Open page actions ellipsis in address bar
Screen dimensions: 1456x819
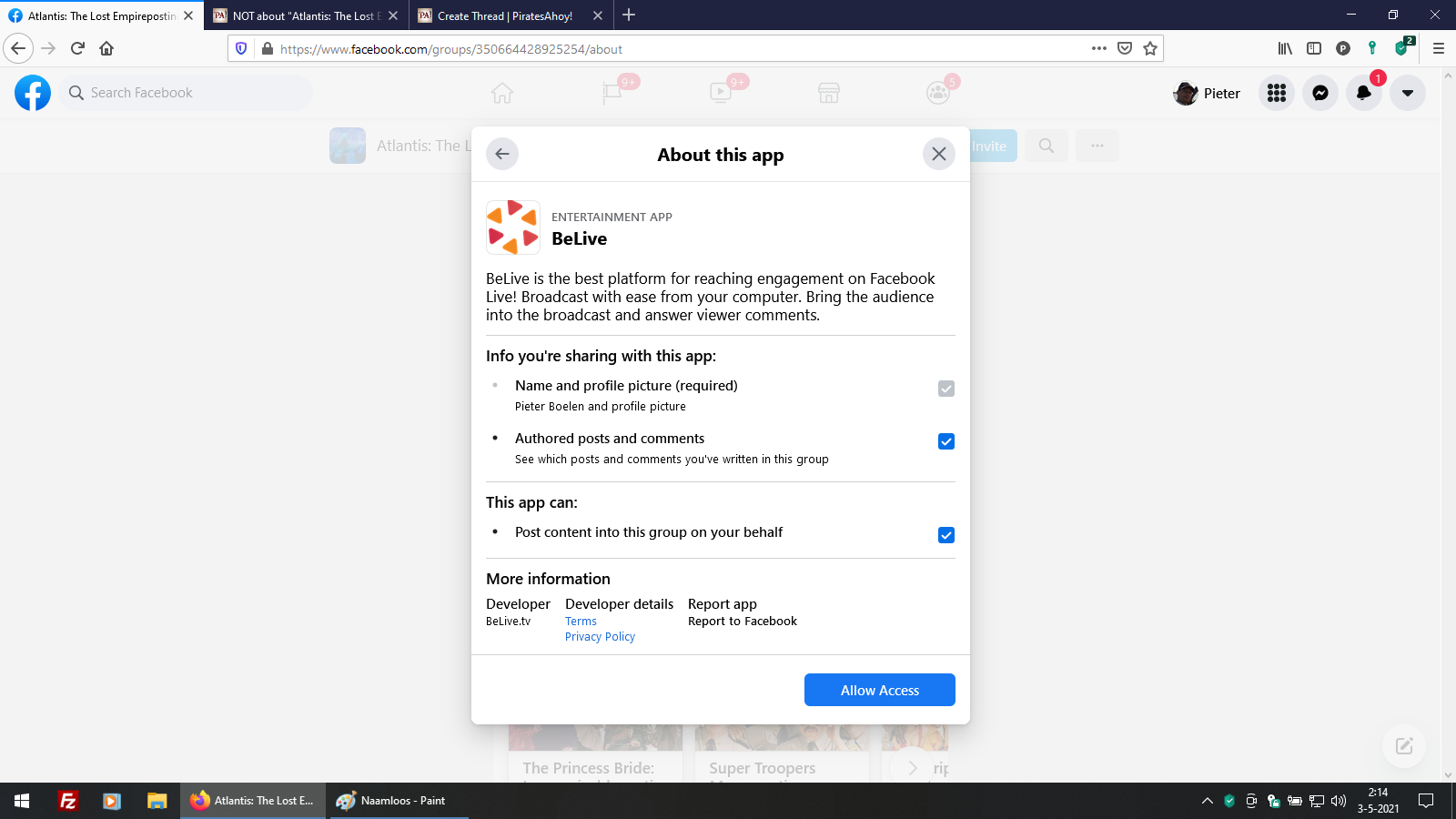tap(1099, 48)
